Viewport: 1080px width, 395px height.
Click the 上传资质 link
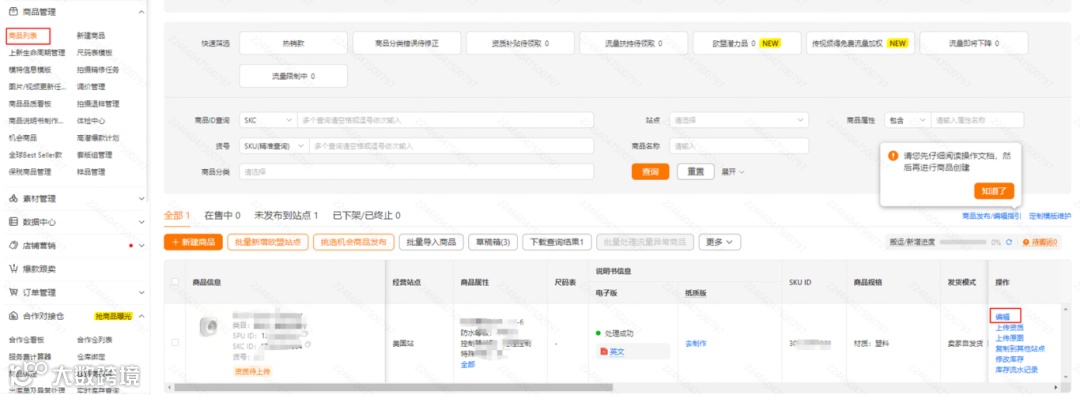tap(1009, 327)
